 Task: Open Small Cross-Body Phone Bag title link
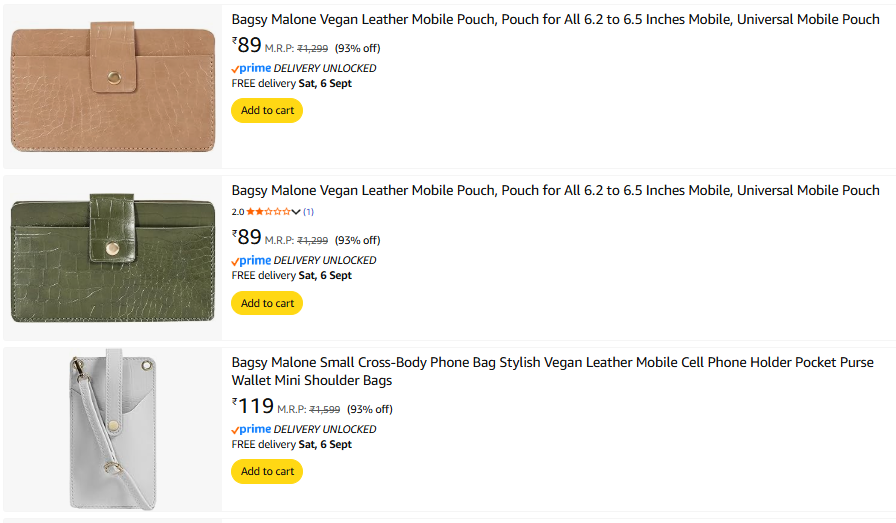tap(553, 371)
